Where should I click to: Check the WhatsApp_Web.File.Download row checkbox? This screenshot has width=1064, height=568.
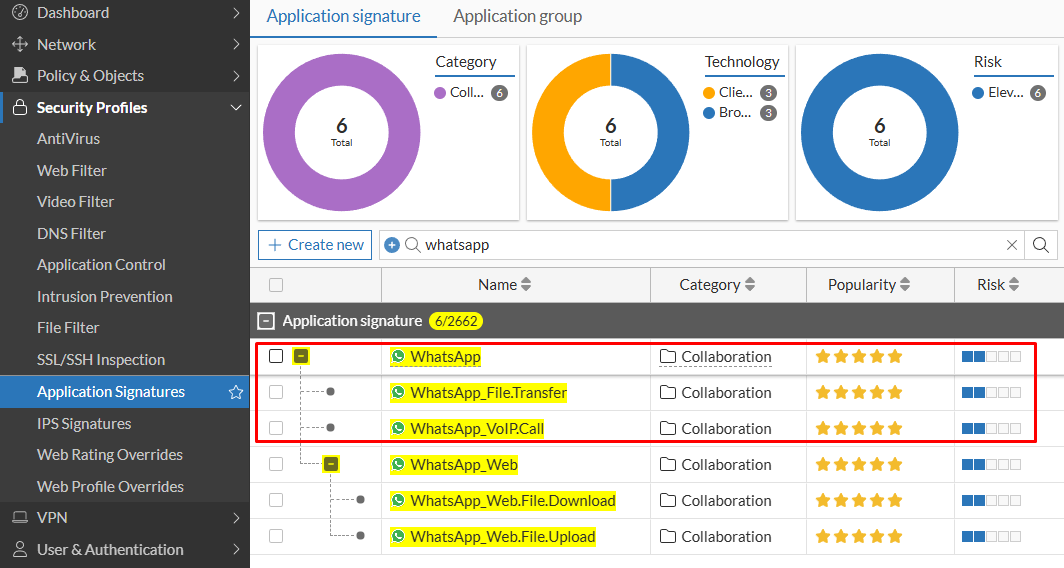[x=276, y=499]
